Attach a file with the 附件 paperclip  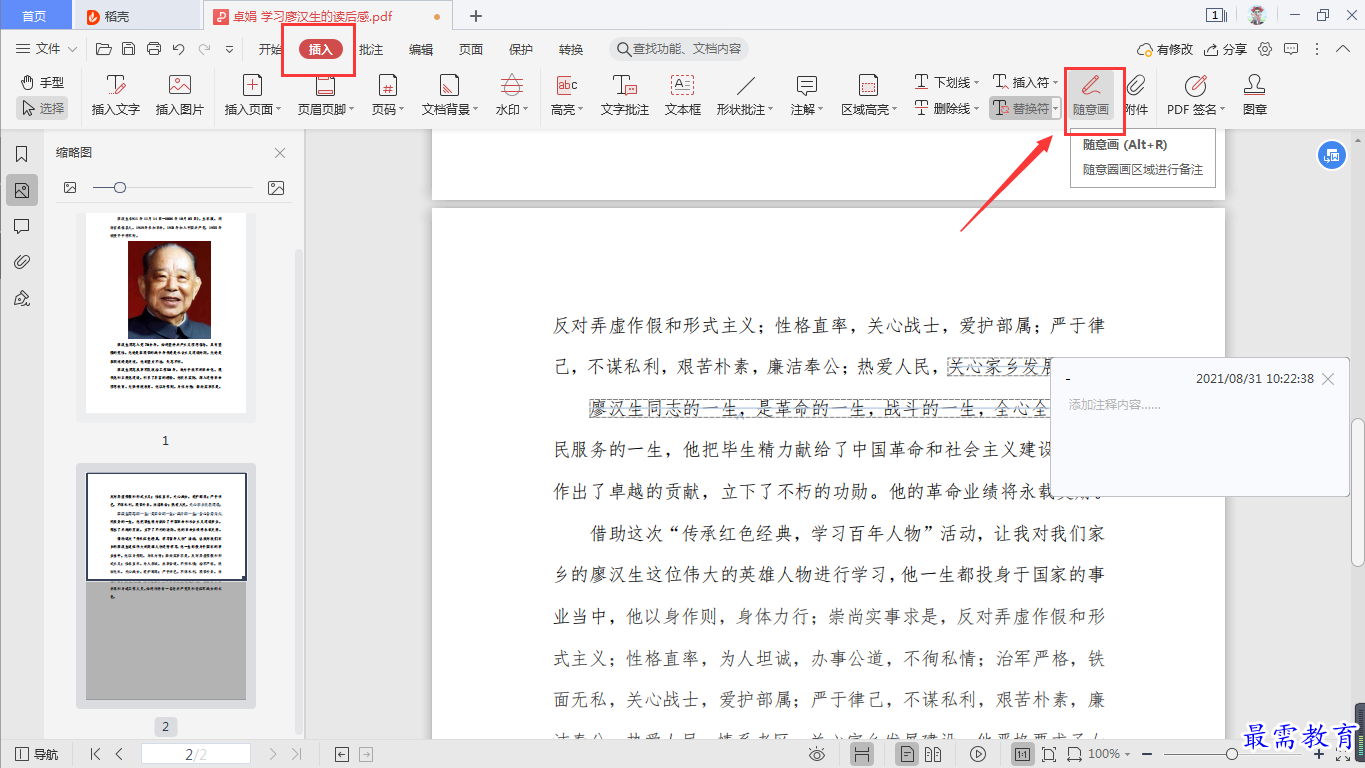(1136, 95)
